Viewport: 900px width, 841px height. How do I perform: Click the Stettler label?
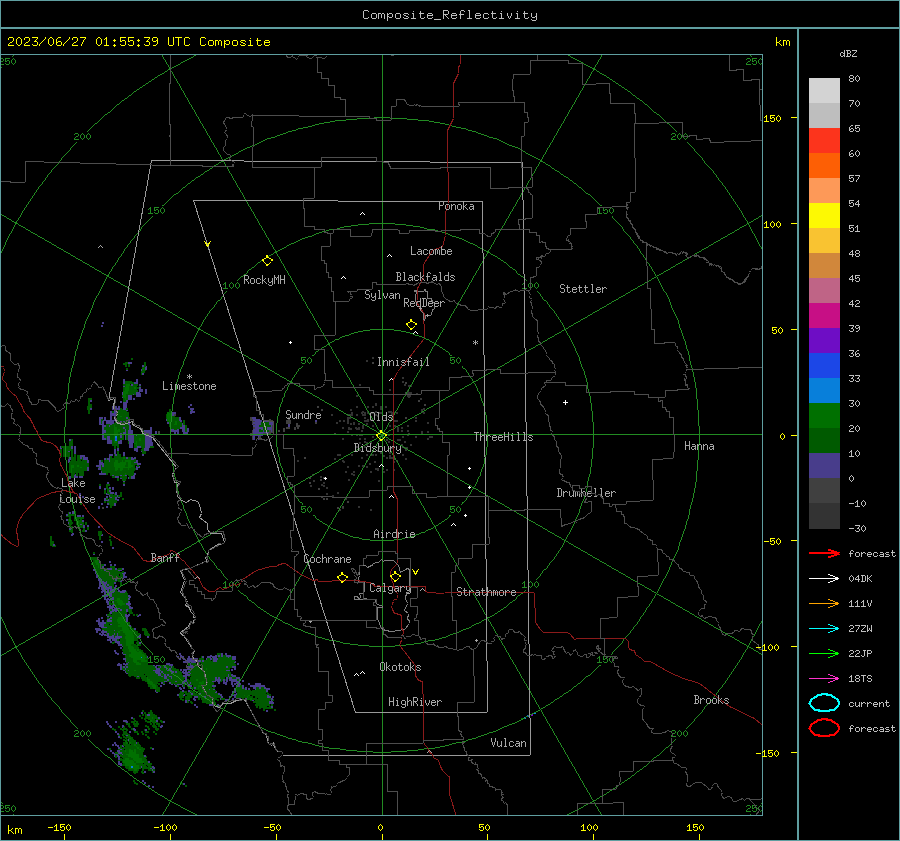tap(583, 289)
